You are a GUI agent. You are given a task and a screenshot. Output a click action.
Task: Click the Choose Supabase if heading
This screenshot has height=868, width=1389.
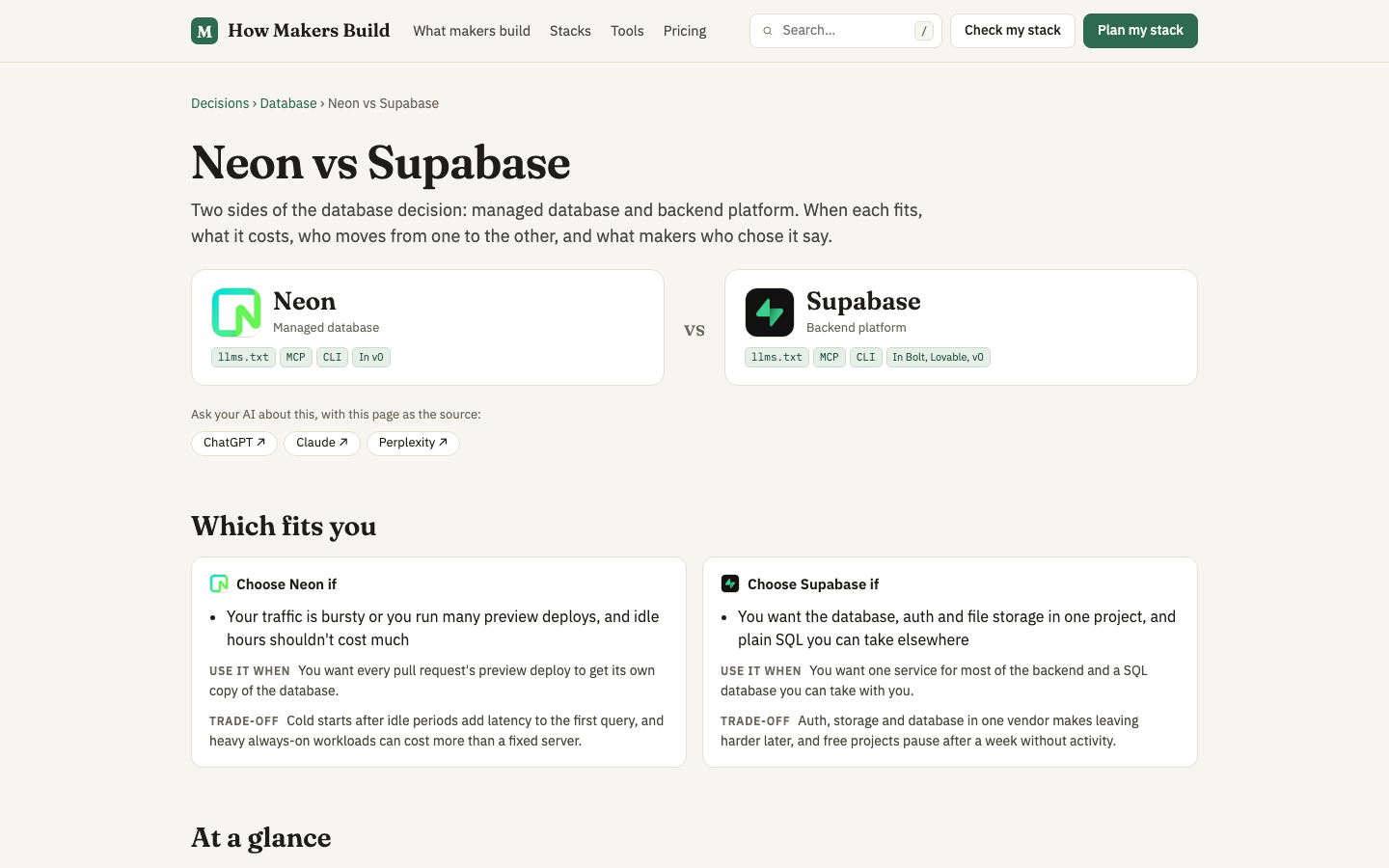click(x=813, y=584)
